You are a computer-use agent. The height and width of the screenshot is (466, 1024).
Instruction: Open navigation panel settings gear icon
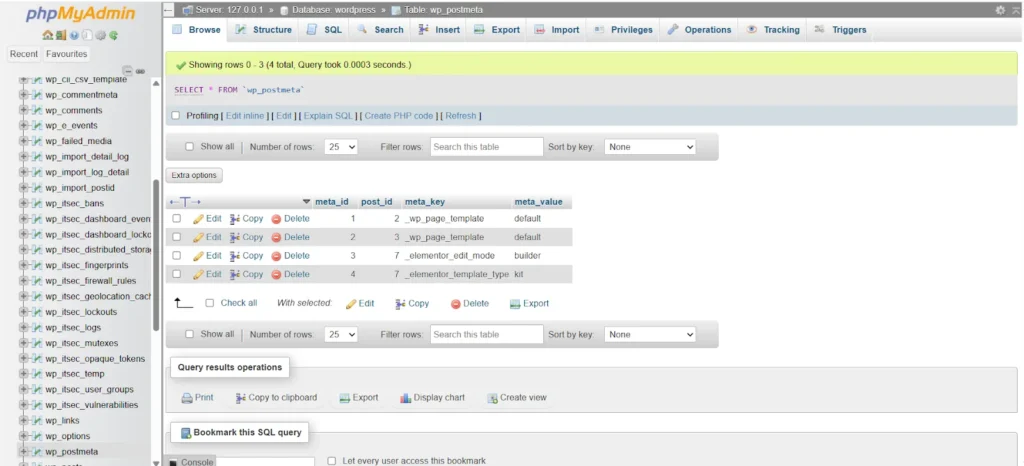tap(101, 35)
